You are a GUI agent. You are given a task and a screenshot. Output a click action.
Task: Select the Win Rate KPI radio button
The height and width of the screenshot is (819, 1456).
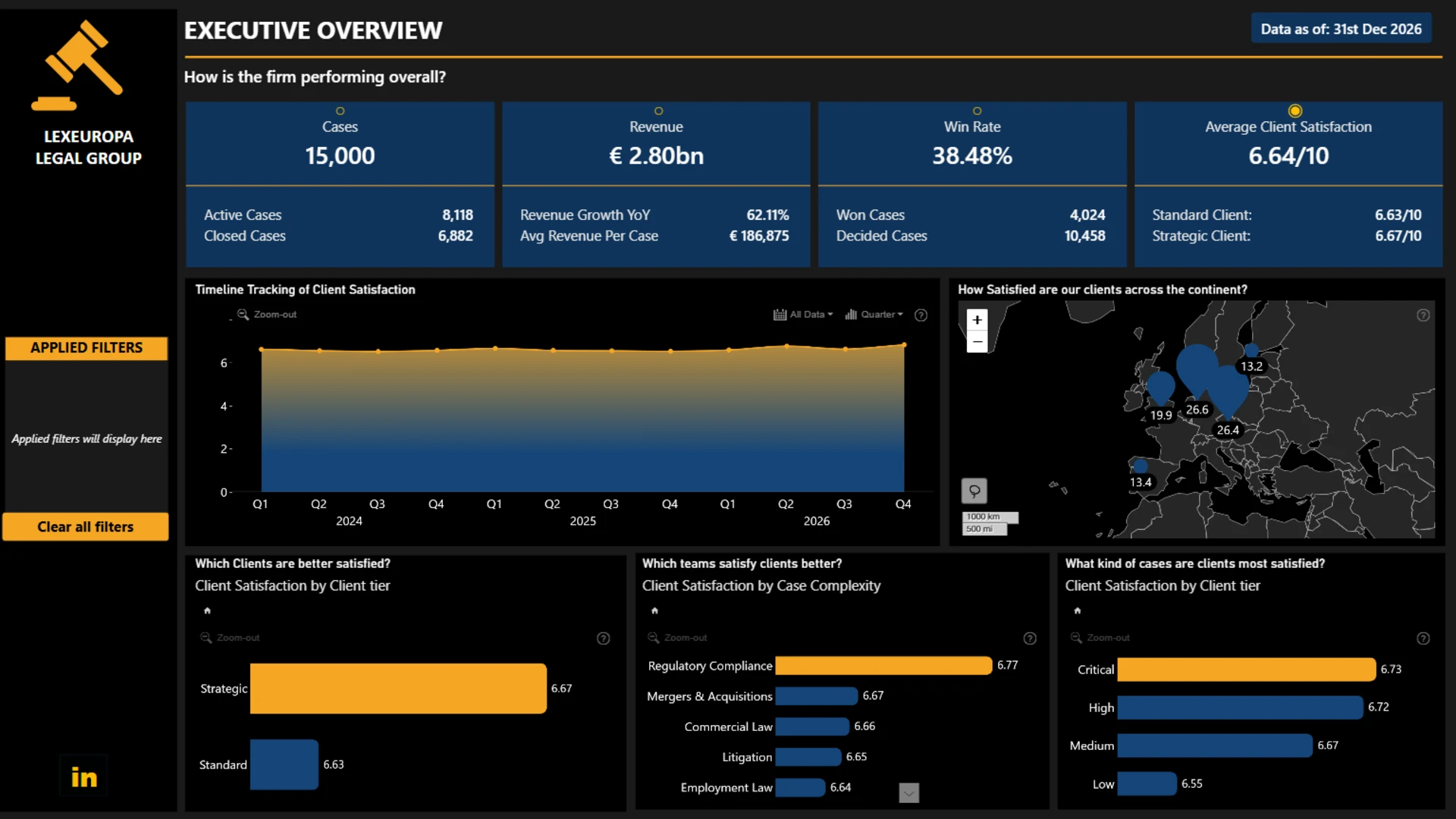click(977, 111)
